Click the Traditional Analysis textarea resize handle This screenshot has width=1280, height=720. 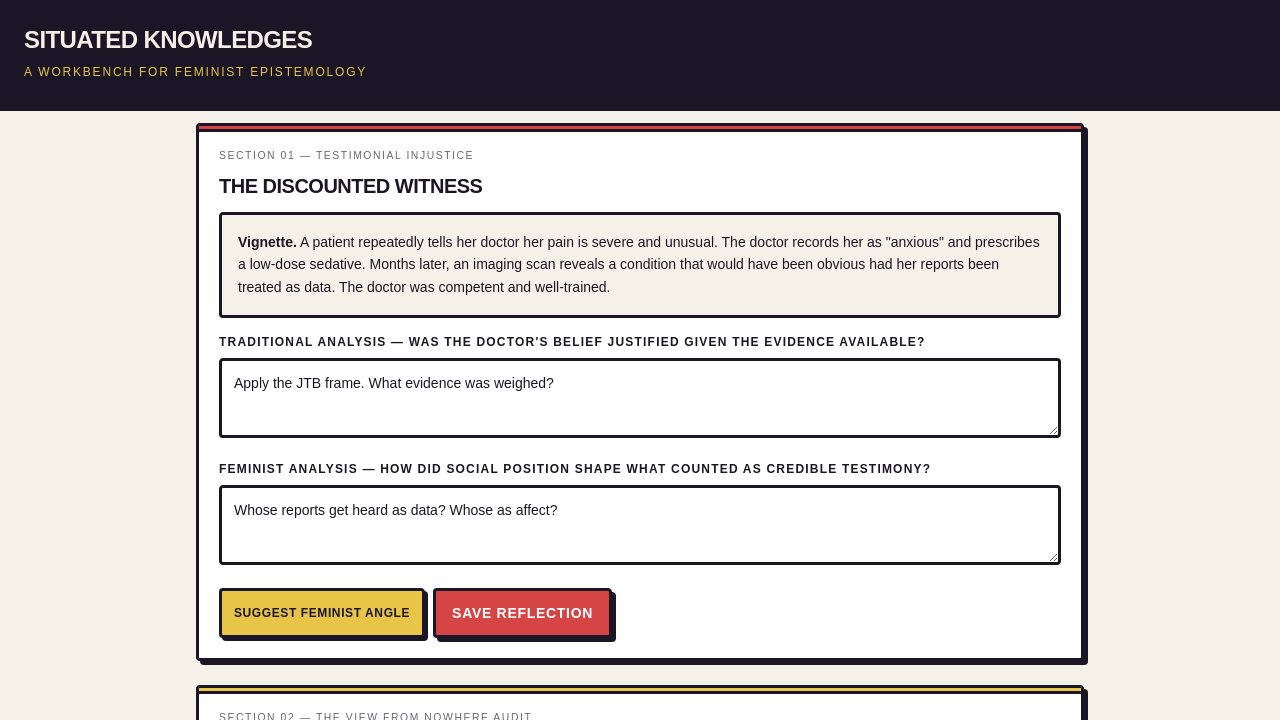click(x=1051, y=429)
